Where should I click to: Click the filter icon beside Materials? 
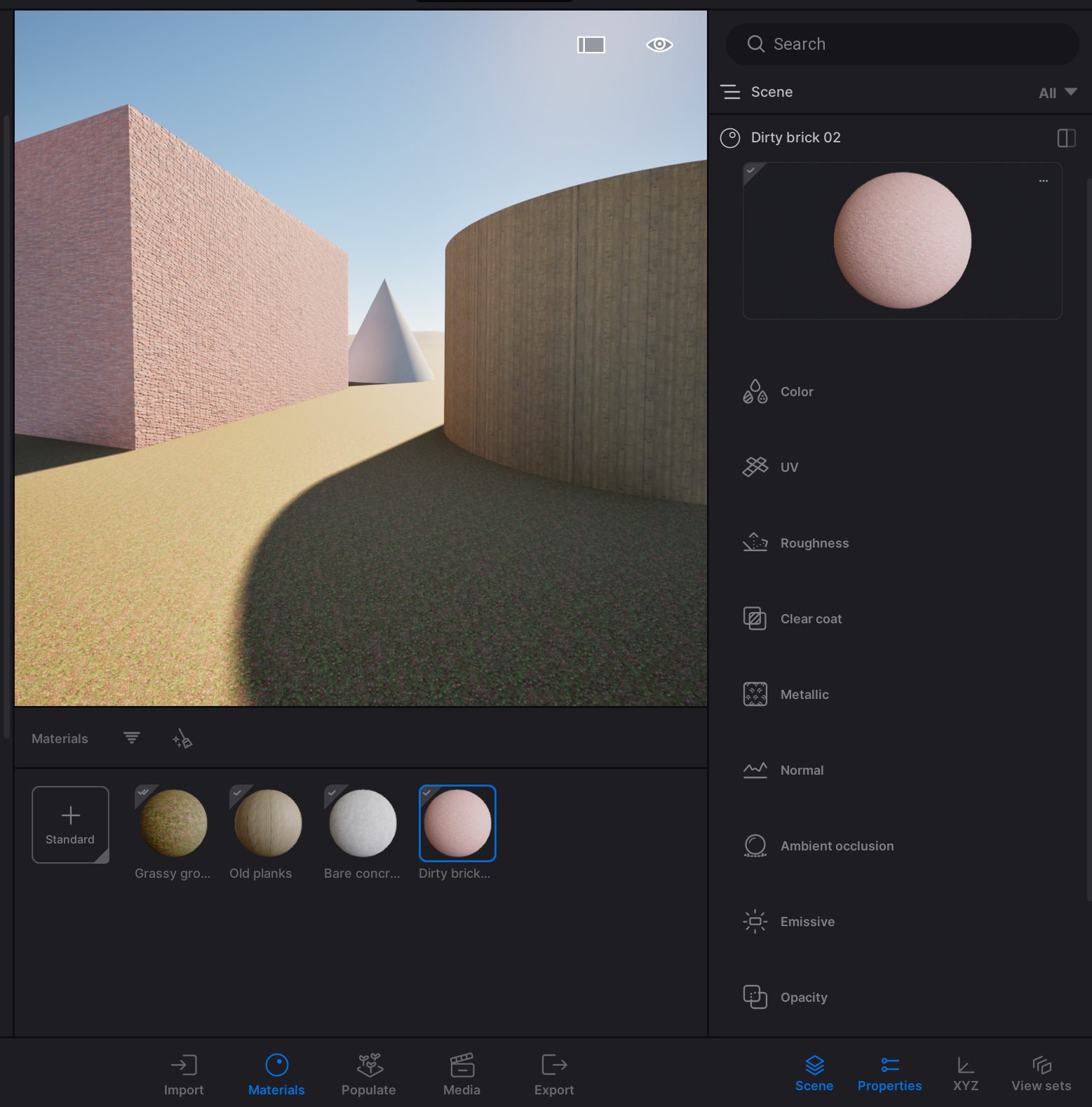[x=131, y=738]
